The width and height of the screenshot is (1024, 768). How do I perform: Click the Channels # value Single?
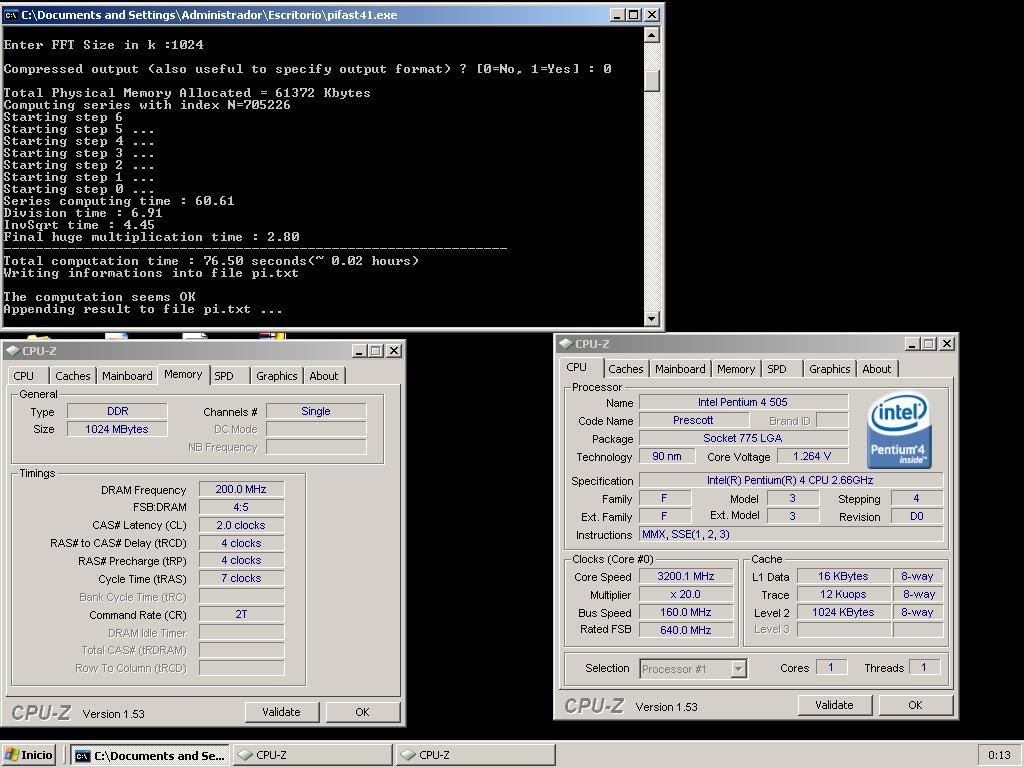(316, 411)
